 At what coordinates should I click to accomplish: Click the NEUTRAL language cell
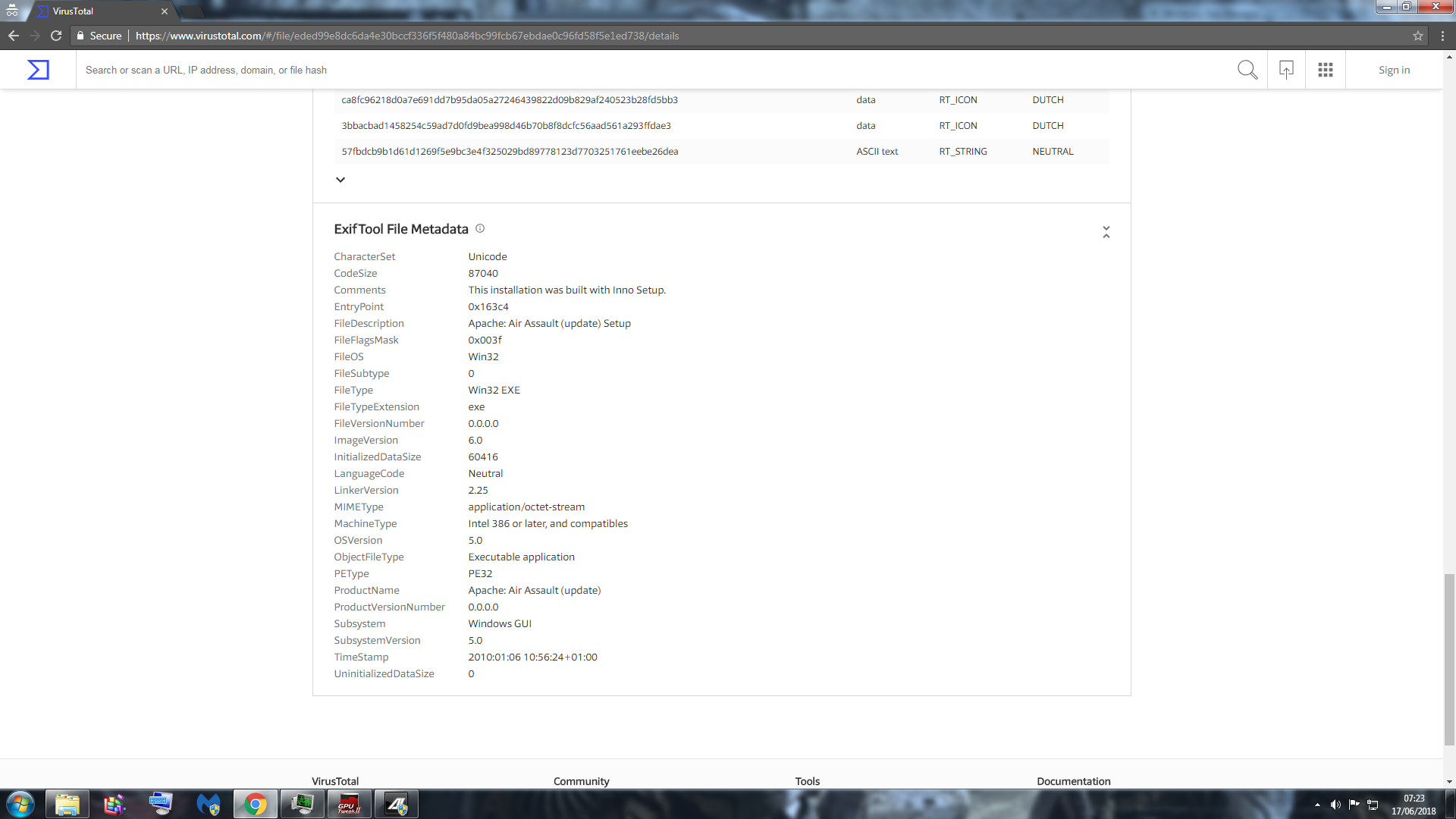1053,152
